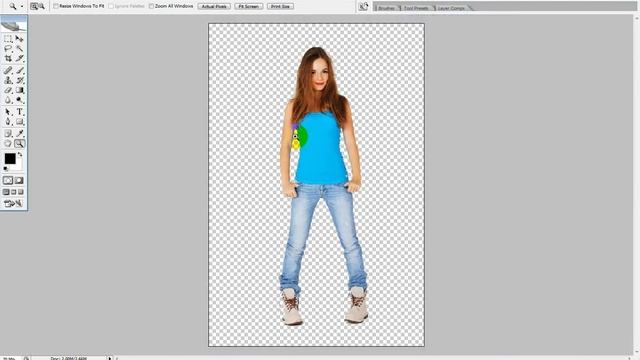Select the Slice tool
The width and height of the screenshot is (640, 360).
[19, 58]
